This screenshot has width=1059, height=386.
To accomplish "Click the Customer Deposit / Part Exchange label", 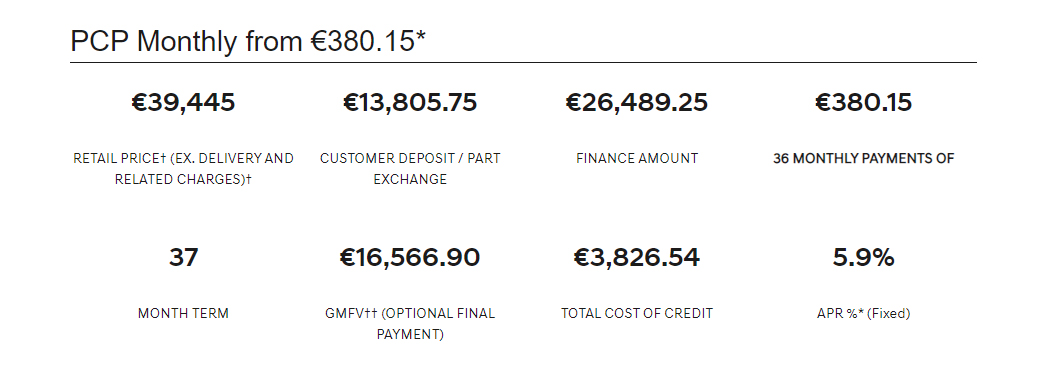I will point(410,169).
